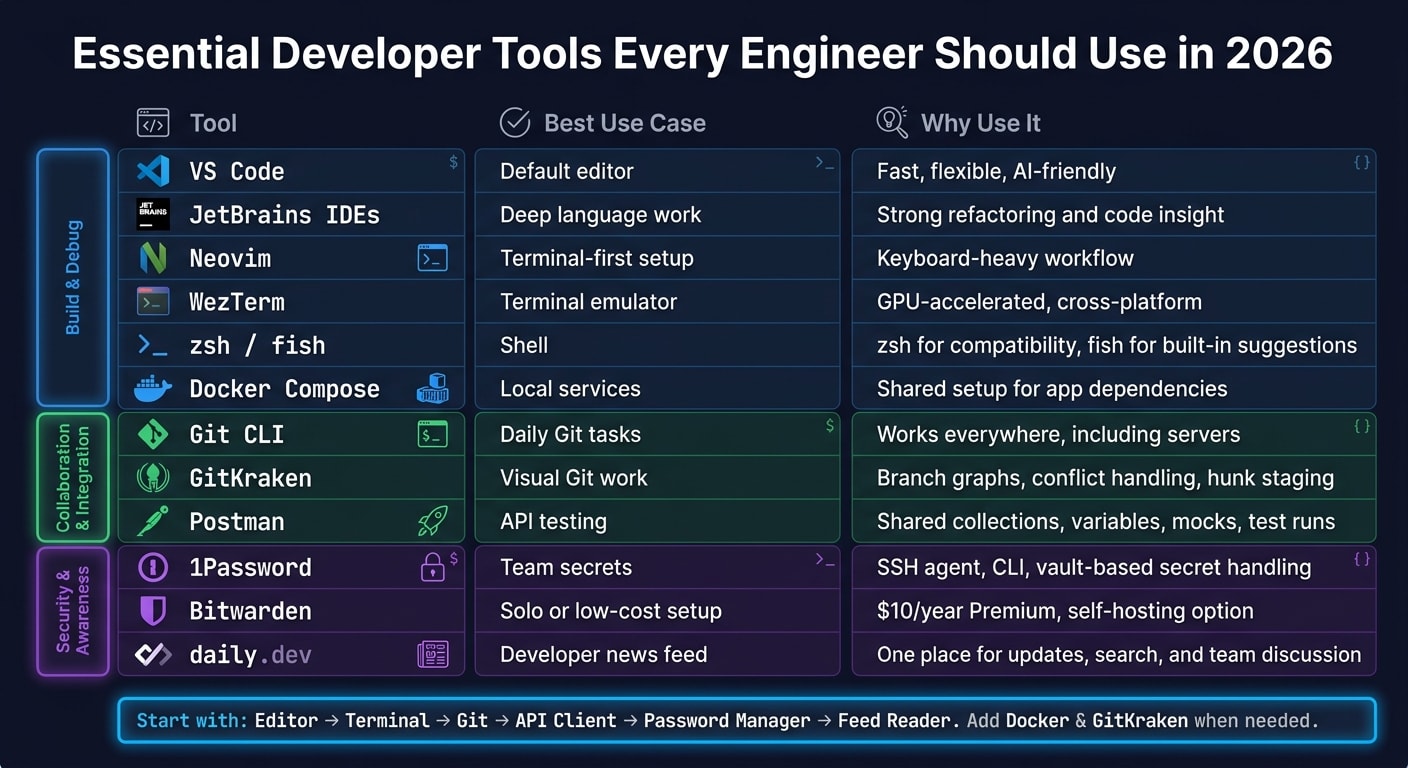Click the daily.dev tool name
The width and height of the screenshot is (1408, 768).
[250, 654]
